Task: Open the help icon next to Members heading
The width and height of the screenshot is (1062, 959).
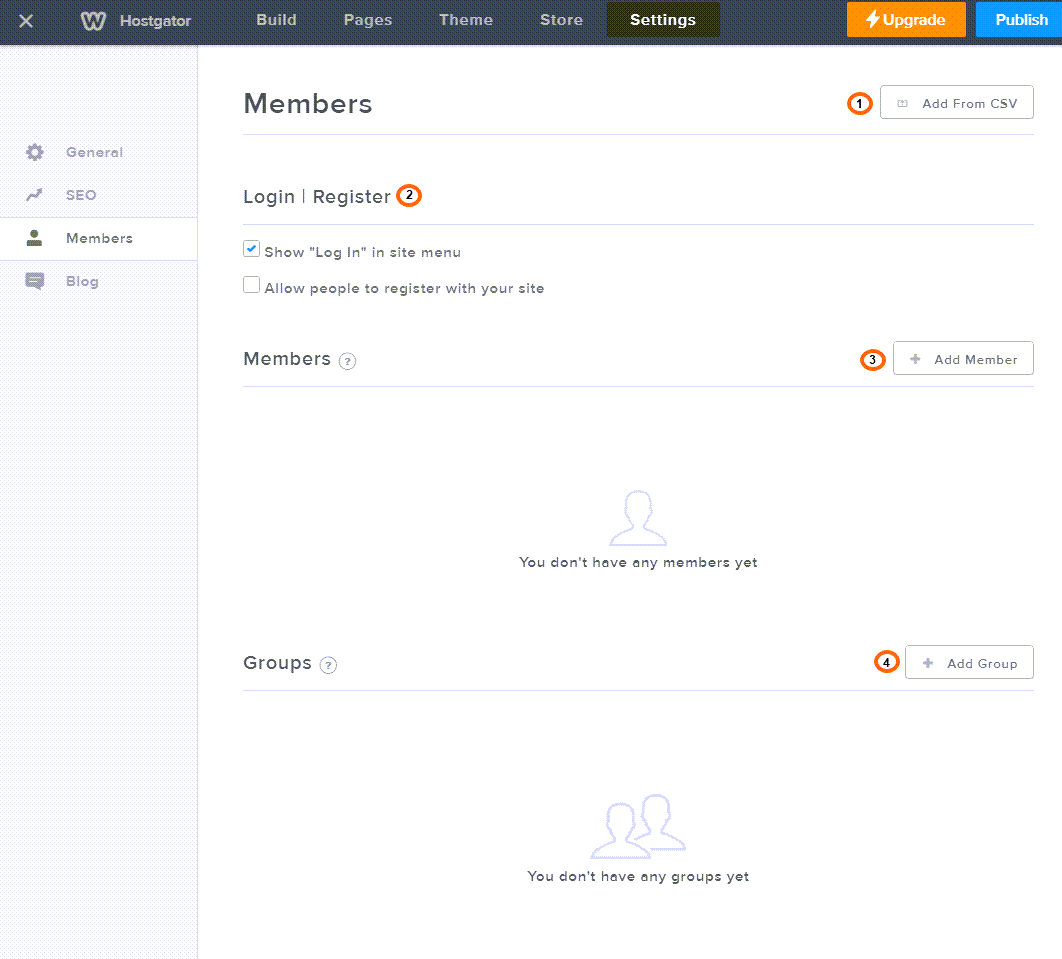Action: [x=347, y=360]
